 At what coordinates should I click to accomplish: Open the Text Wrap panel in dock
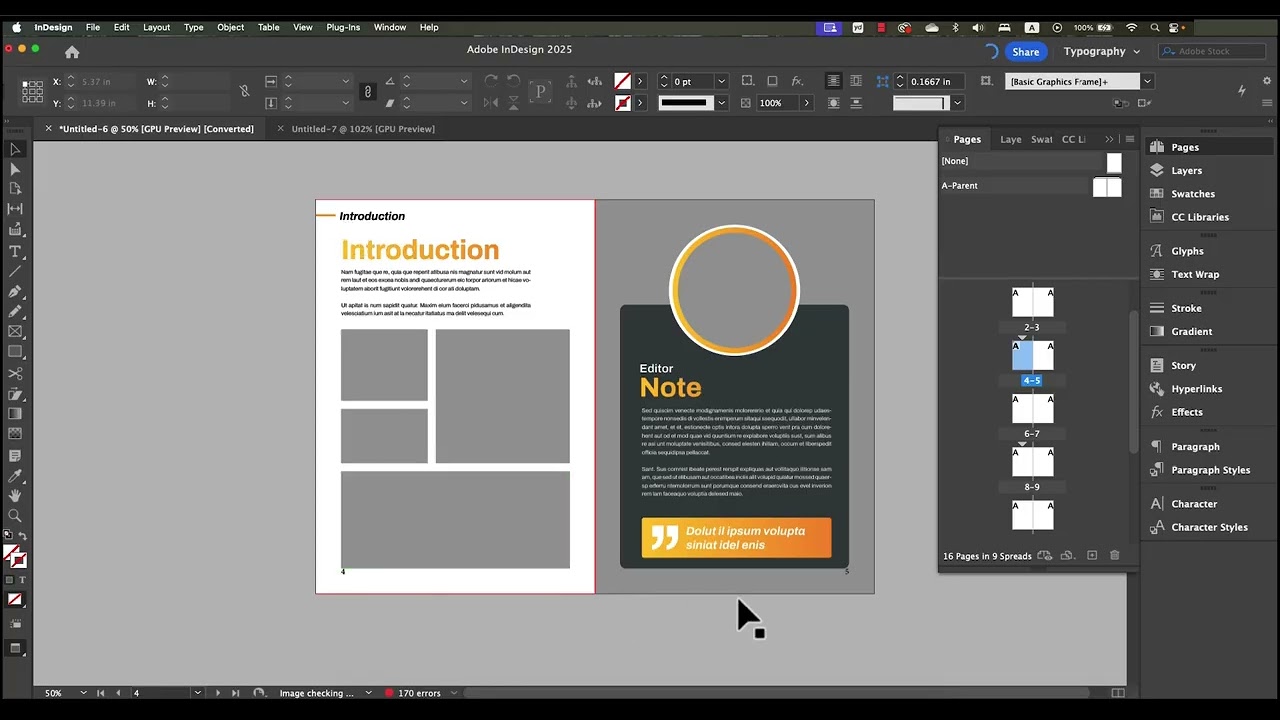click(1195, 274)
